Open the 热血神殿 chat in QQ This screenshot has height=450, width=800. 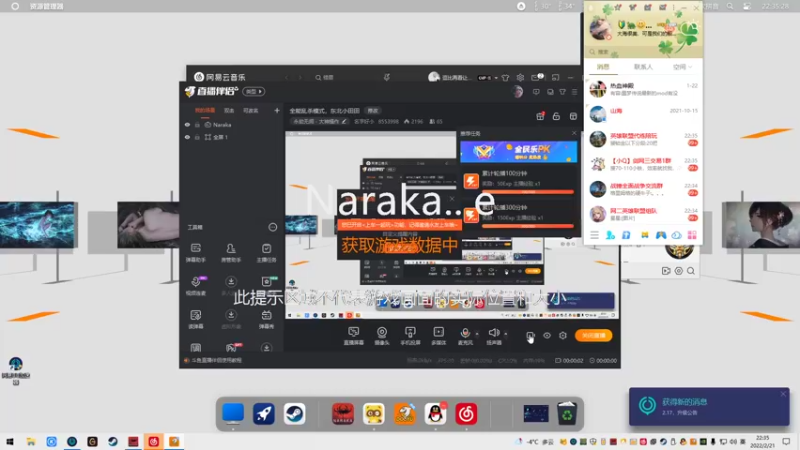click(643, 89)
